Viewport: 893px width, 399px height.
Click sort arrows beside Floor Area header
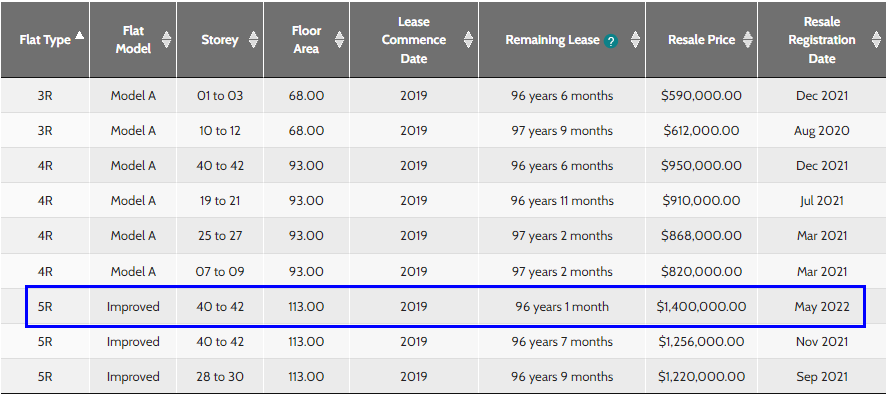339,40
